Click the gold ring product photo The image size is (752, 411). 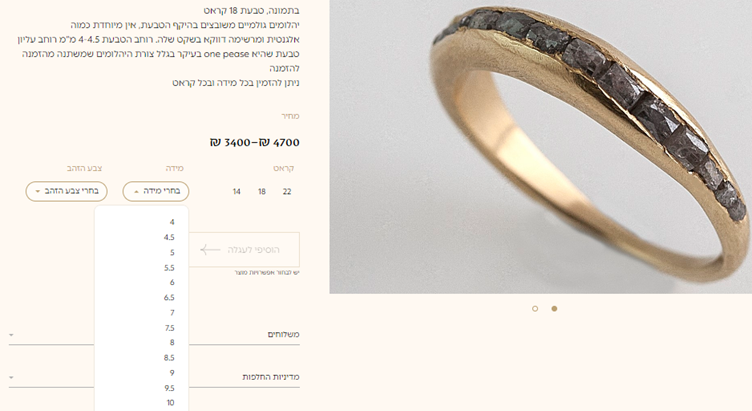pos(540,147)
